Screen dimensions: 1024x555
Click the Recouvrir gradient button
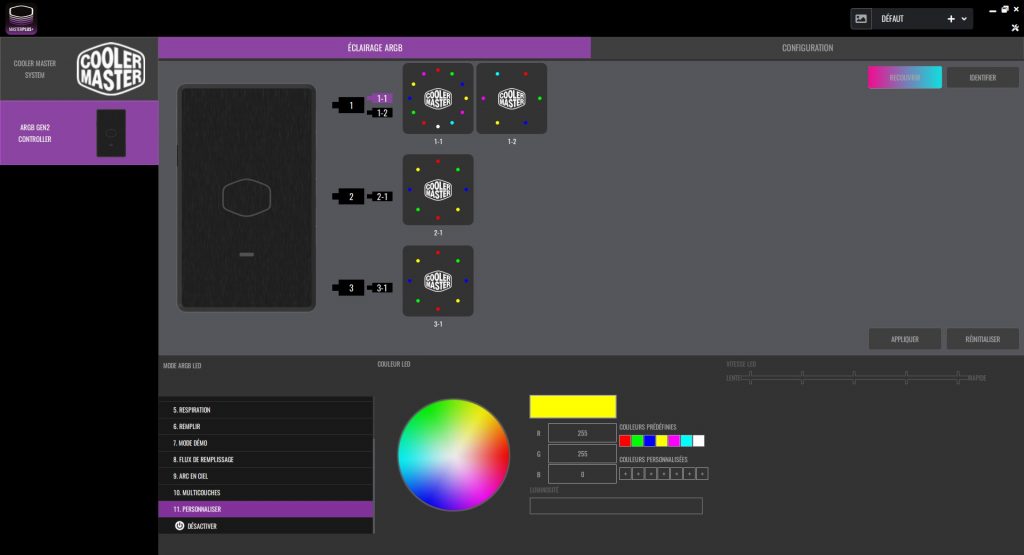click(x=904, y=77)
